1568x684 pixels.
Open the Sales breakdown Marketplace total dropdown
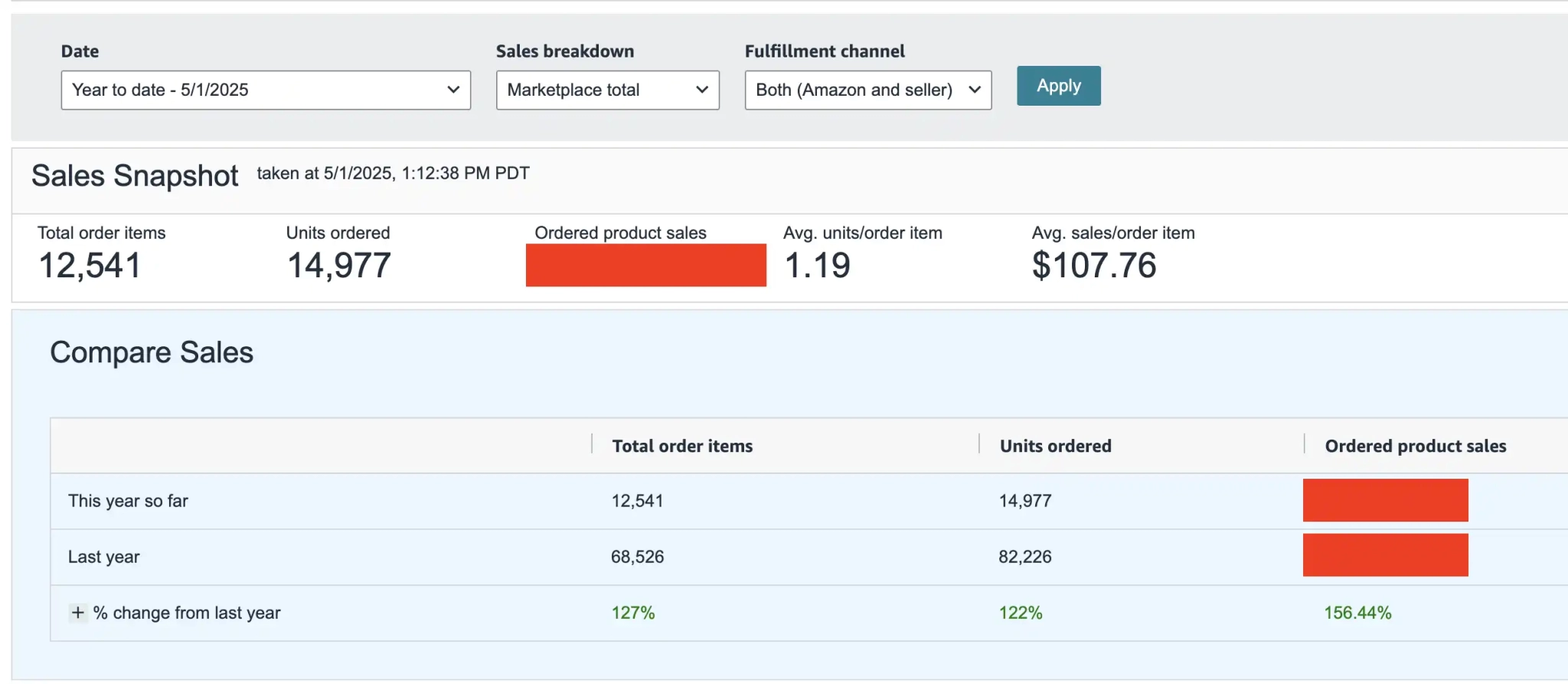[607, 90]
